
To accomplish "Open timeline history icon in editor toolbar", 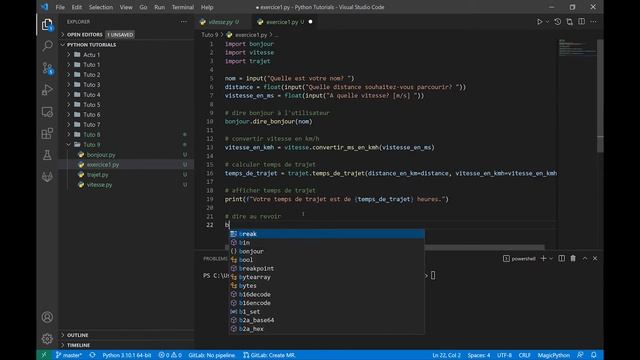I will [x=558, y=22].
